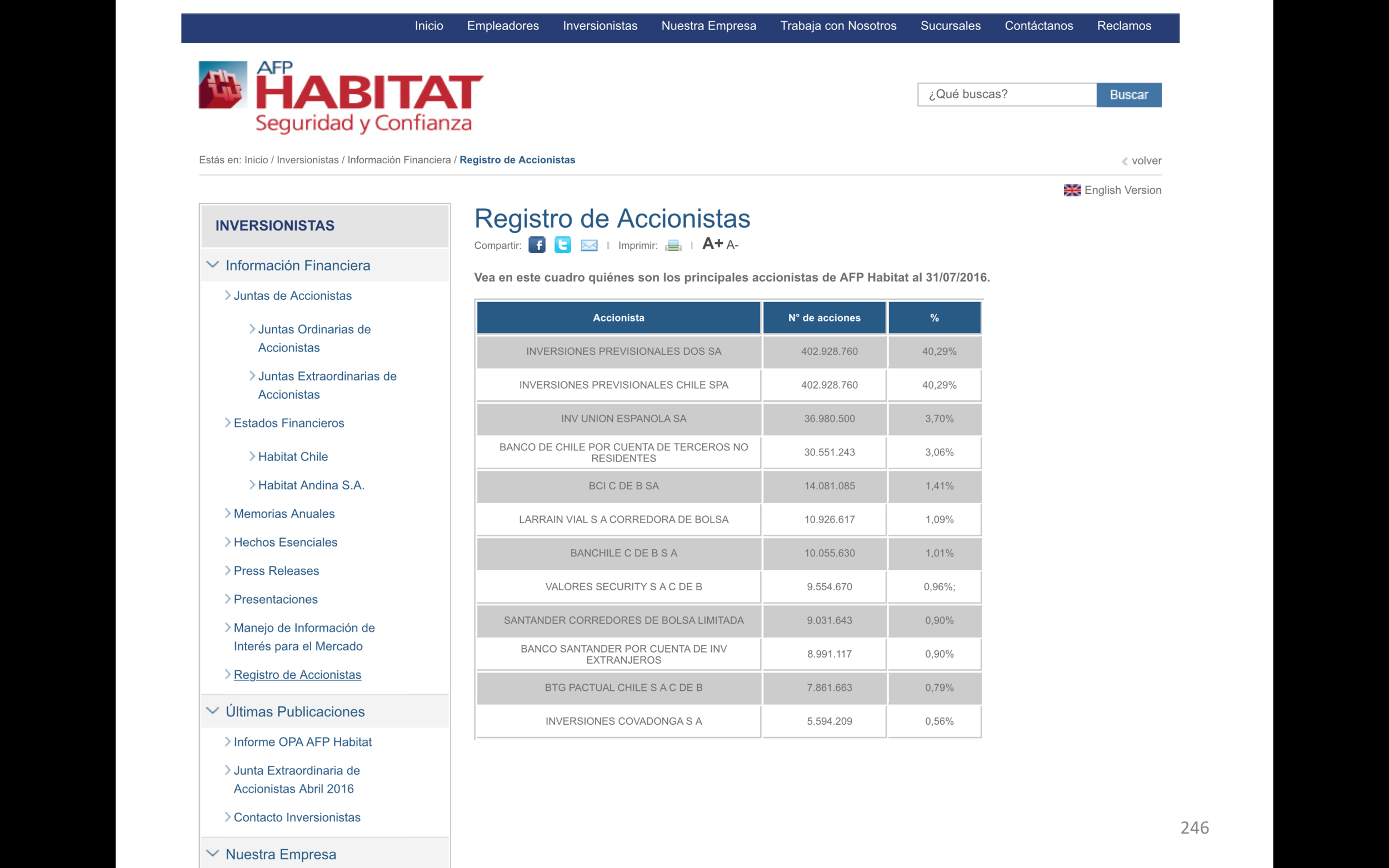Open Junta Extraordinaria de Accionistas Abril 2016
The height and width of the screenshot is (868, 1389).
point(296,780)
